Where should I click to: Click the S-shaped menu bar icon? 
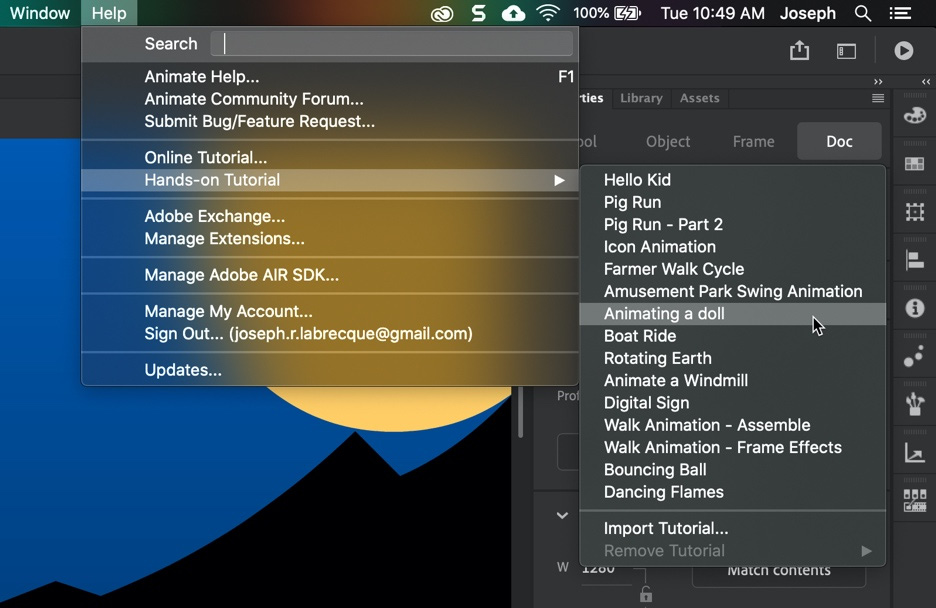click(478, 13)
